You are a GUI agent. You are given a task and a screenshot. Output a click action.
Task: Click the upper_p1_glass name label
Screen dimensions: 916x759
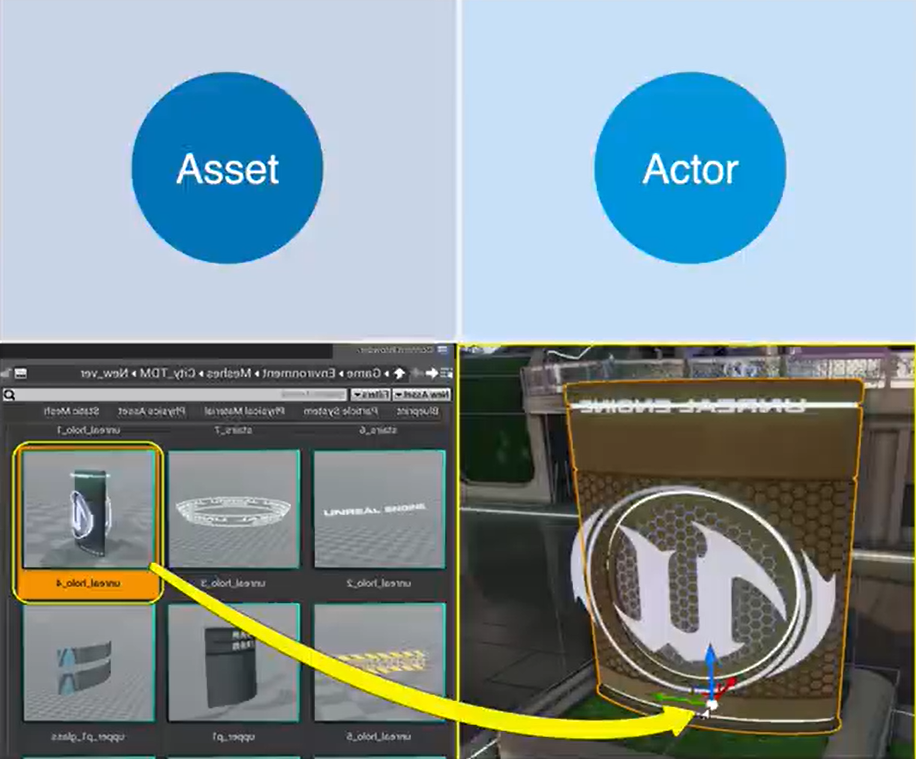point(88,737)
